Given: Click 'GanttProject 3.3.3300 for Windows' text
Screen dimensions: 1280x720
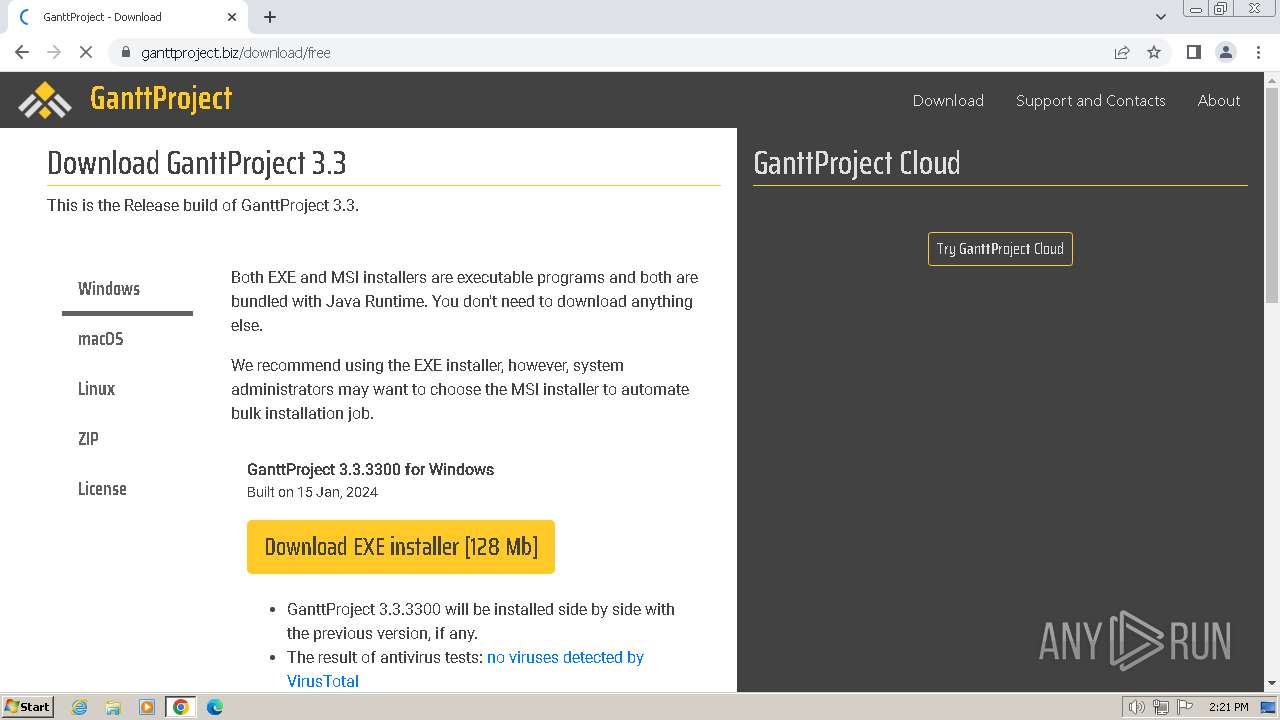Looking at the screenshot, I should pos(370,469).
